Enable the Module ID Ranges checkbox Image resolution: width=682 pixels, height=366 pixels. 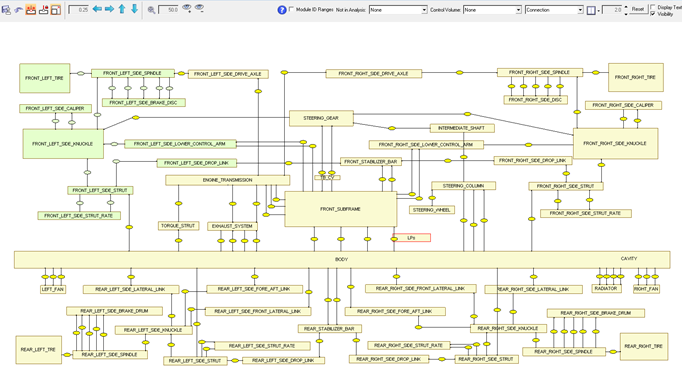(291, 9)
